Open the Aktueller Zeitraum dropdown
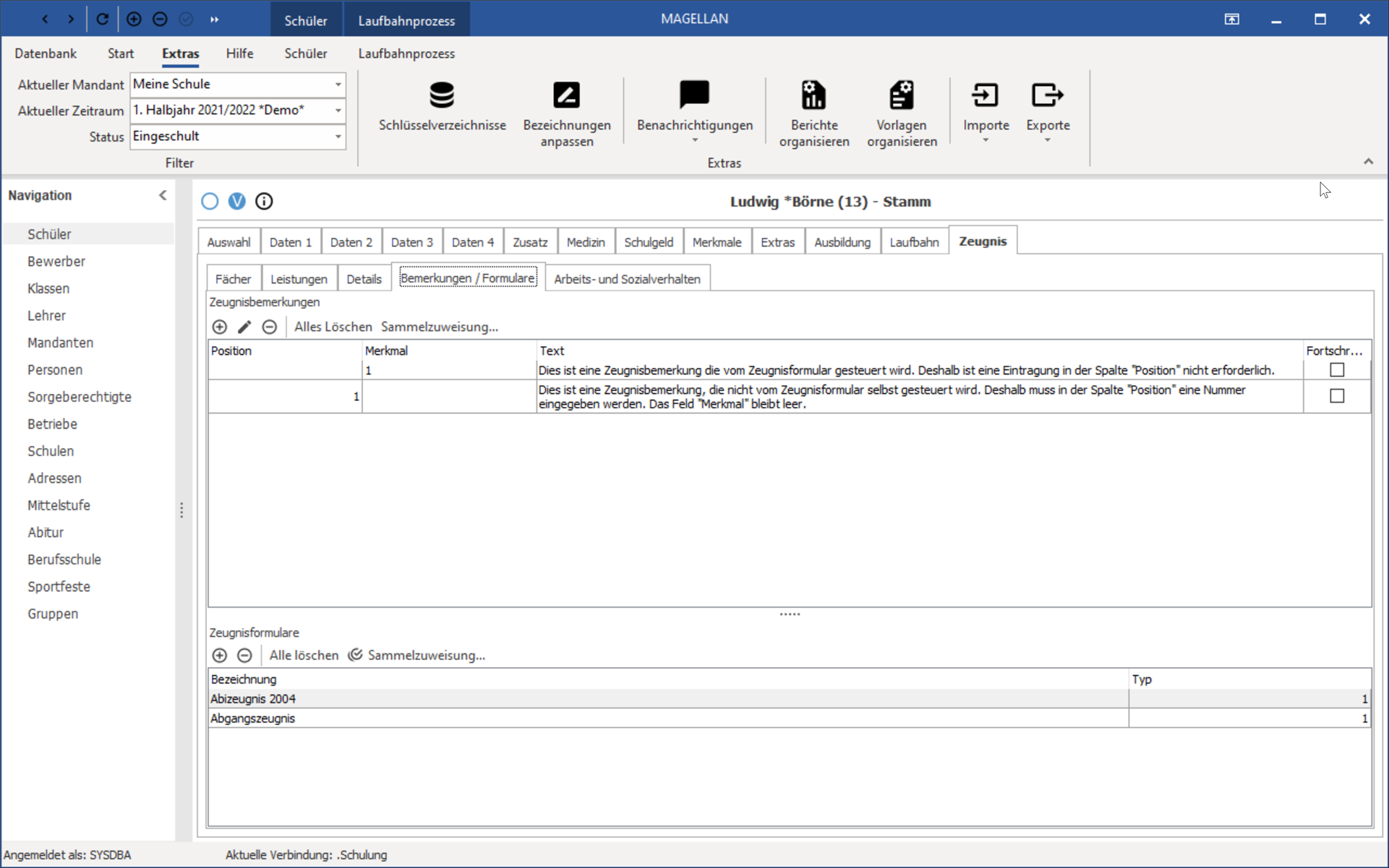Viewport: 1389px width, 868px height. pyautogui.click(x=338, y=111)
